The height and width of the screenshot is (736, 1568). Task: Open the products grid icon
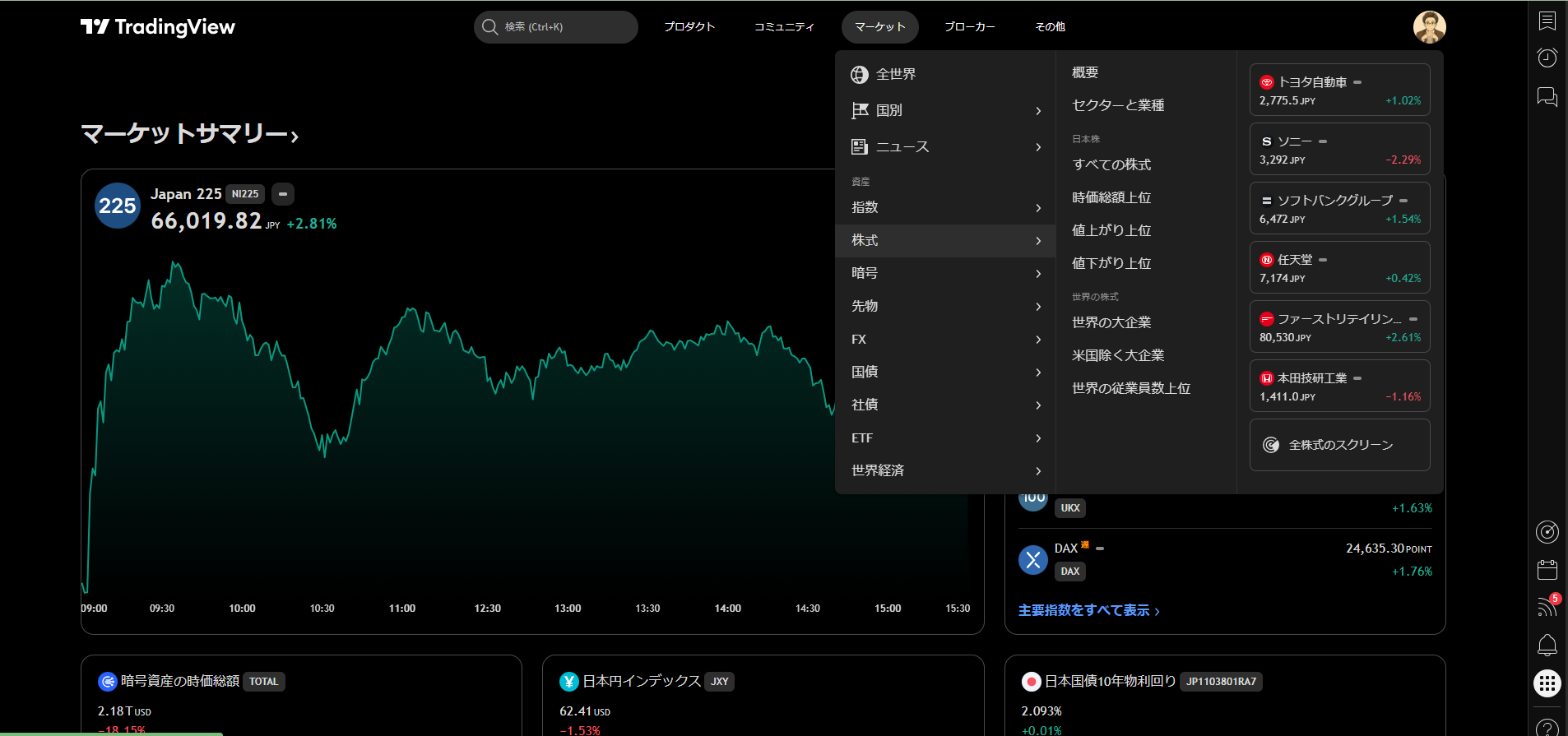point(1547,683)
